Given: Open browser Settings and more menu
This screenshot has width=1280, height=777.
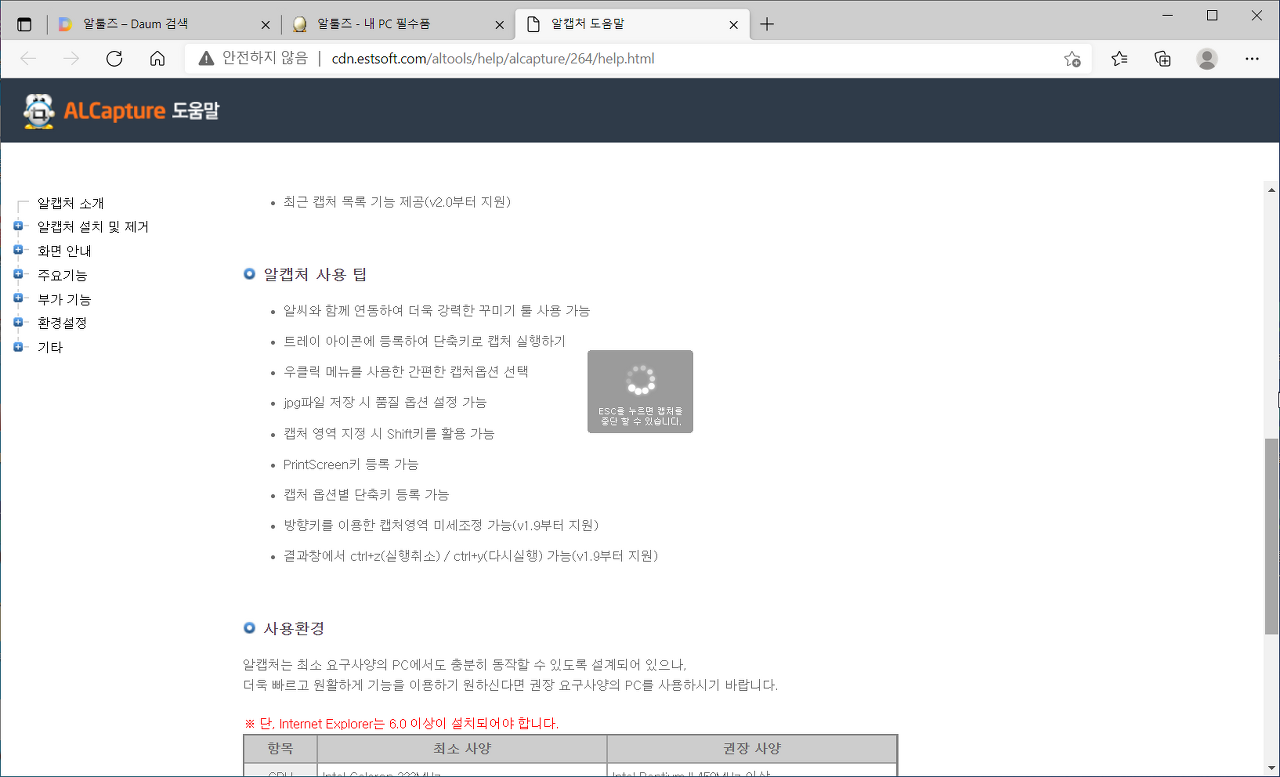Looking at the screenshot, I should (1252, 59).
